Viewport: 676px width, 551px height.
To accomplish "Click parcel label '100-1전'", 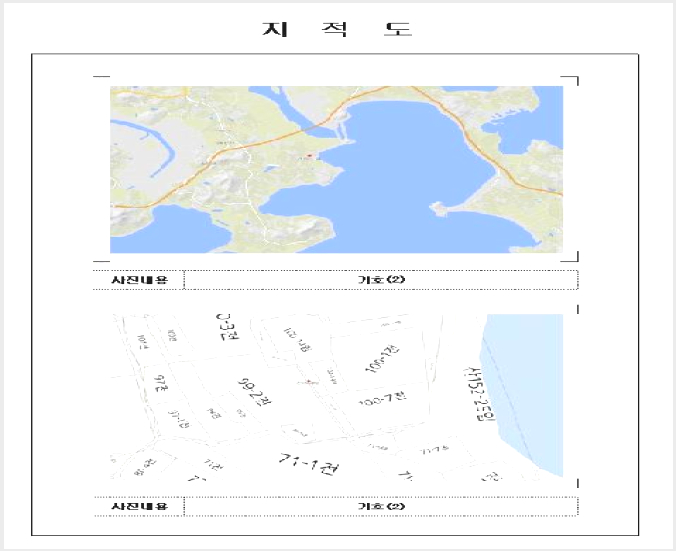I will [382, 358].
